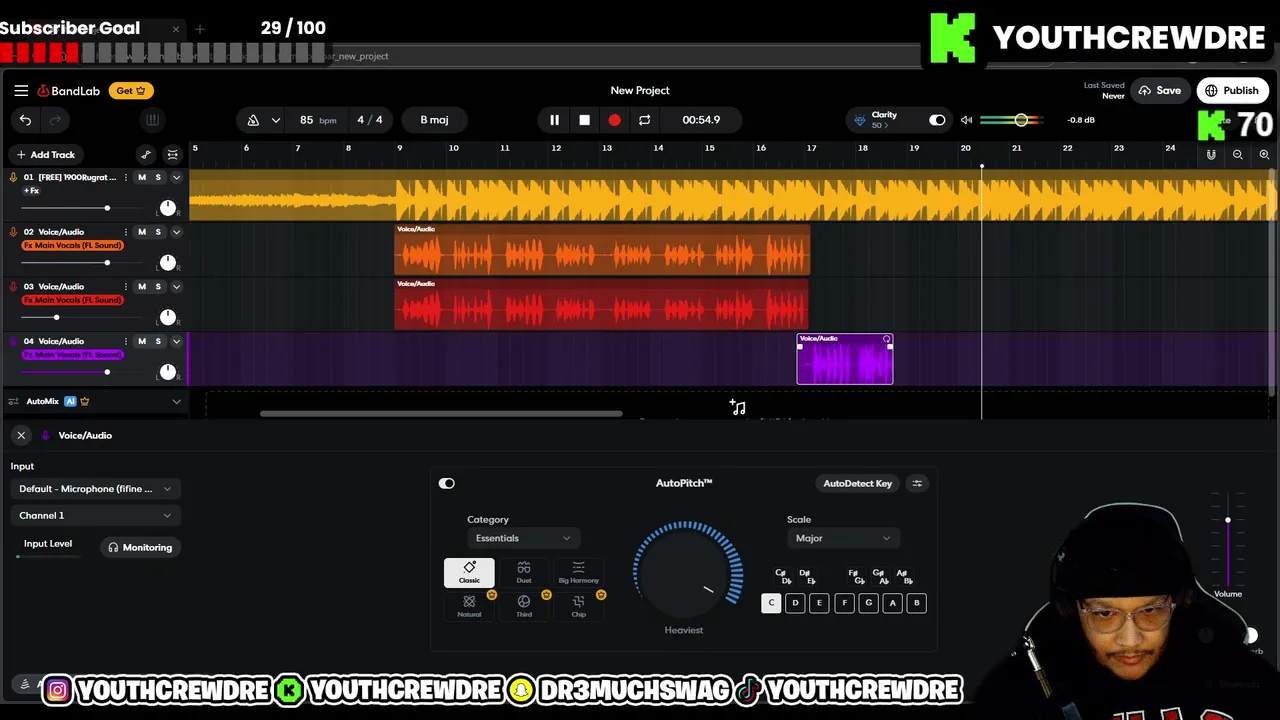The image size is (1280, 720).
Task: Zoom in the timeline
Action: 1264,154
